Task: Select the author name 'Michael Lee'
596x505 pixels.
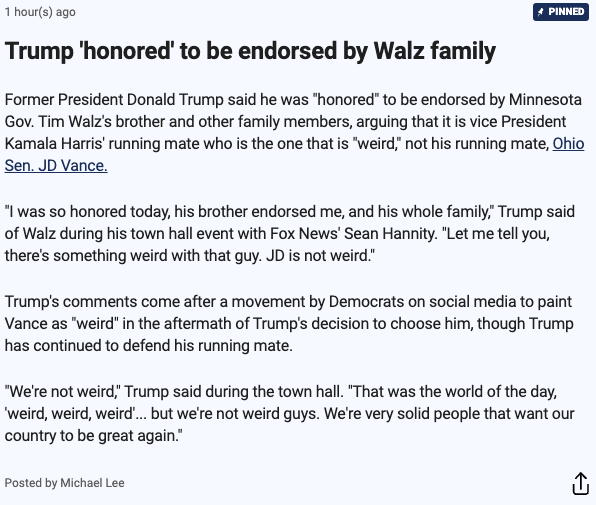Action: point(92,483)
